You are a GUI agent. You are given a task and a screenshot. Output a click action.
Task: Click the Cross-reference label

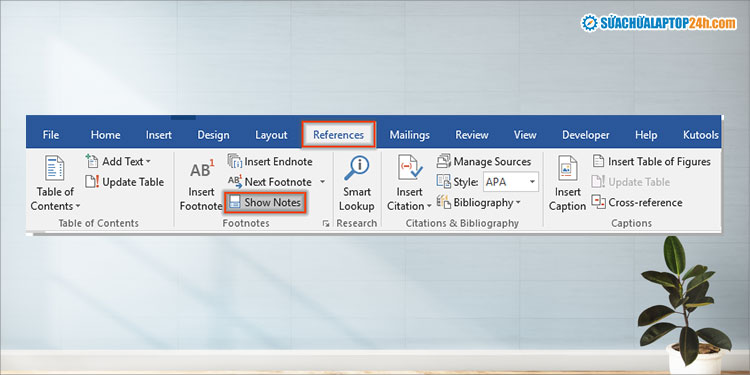pos(645,202)
